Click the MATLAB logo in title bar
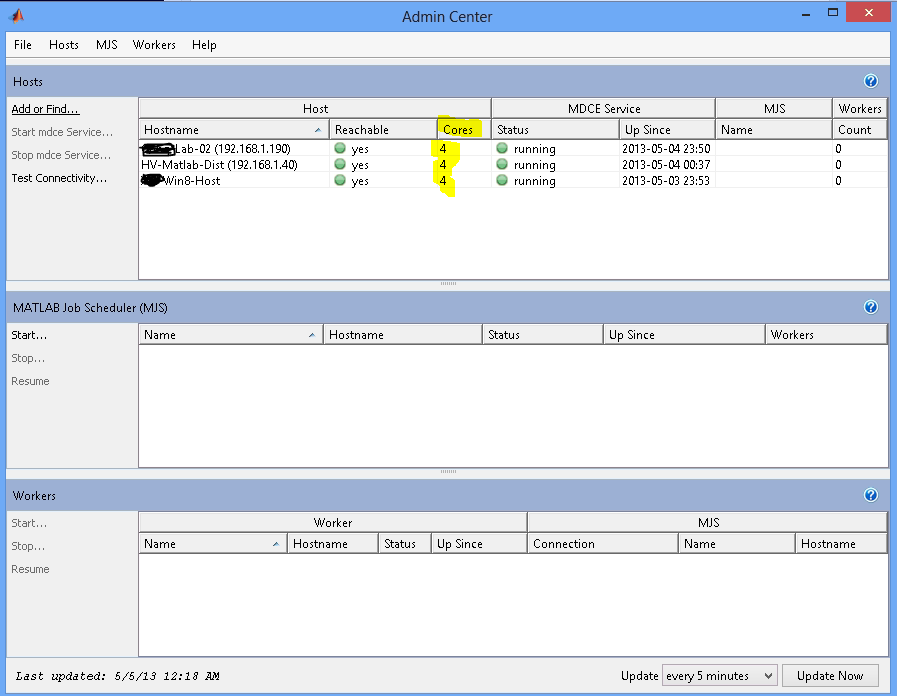The width and height of the screenshot is (897, 696). pyautogui.click(x=17, y=15)
